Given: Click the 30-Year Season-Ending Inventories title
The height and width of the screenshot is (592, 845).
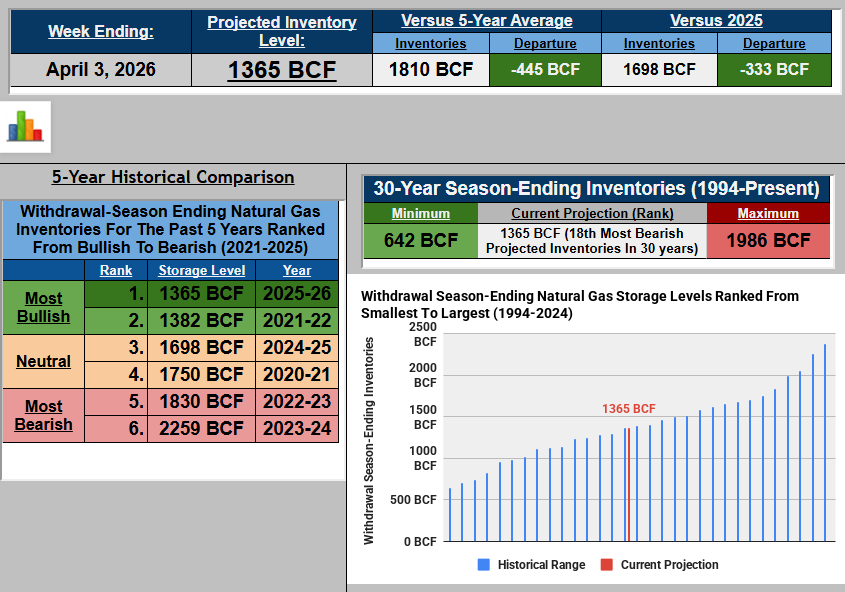Looking at the screenshot, I should click(597, 189).
